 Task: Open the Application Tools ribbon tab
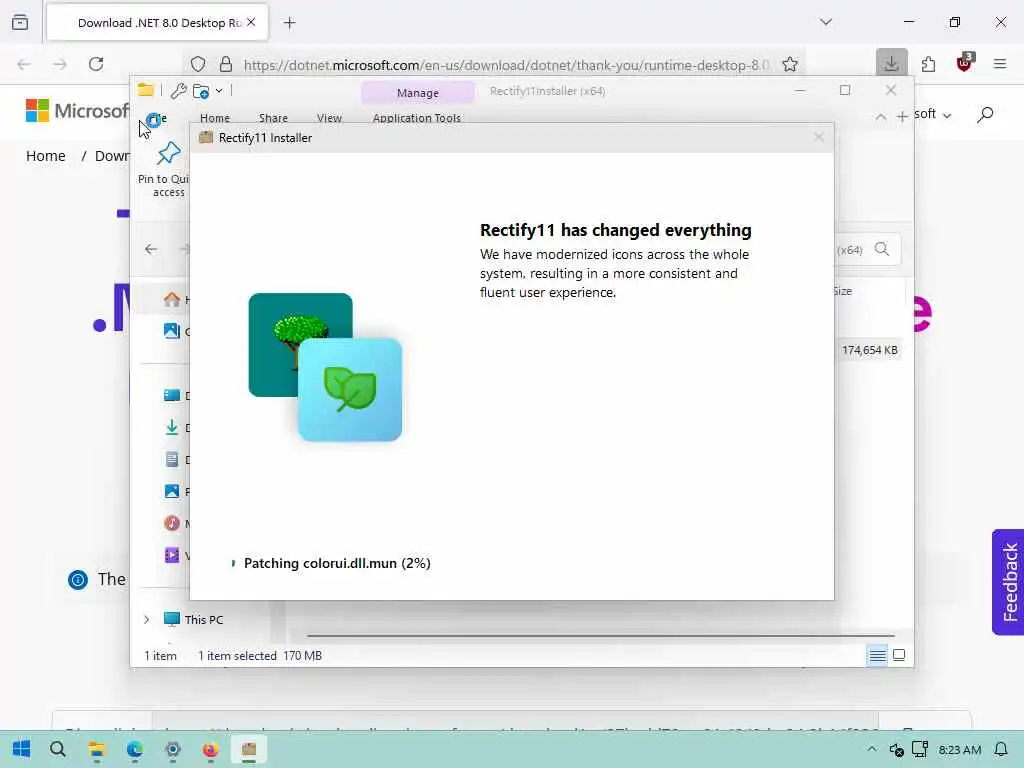point(417,118)
